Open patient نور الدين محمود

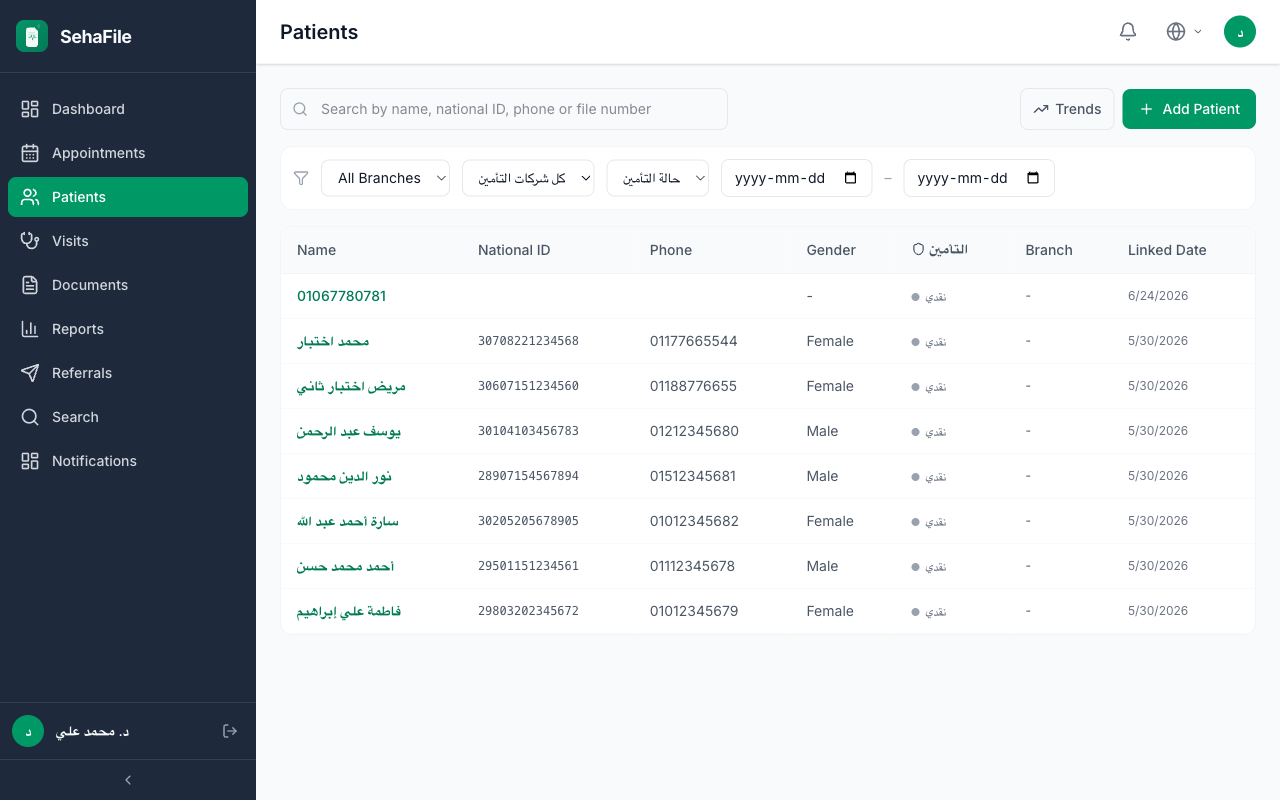coord(344,476)
